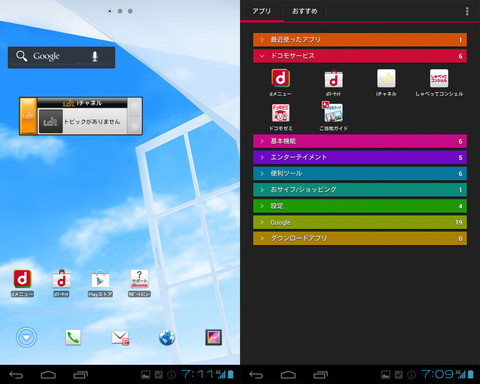The height and width of the screenshot is (384, 480).
Task: Tap Back arrow on home screen nav bar
Action: click(16, 375)
